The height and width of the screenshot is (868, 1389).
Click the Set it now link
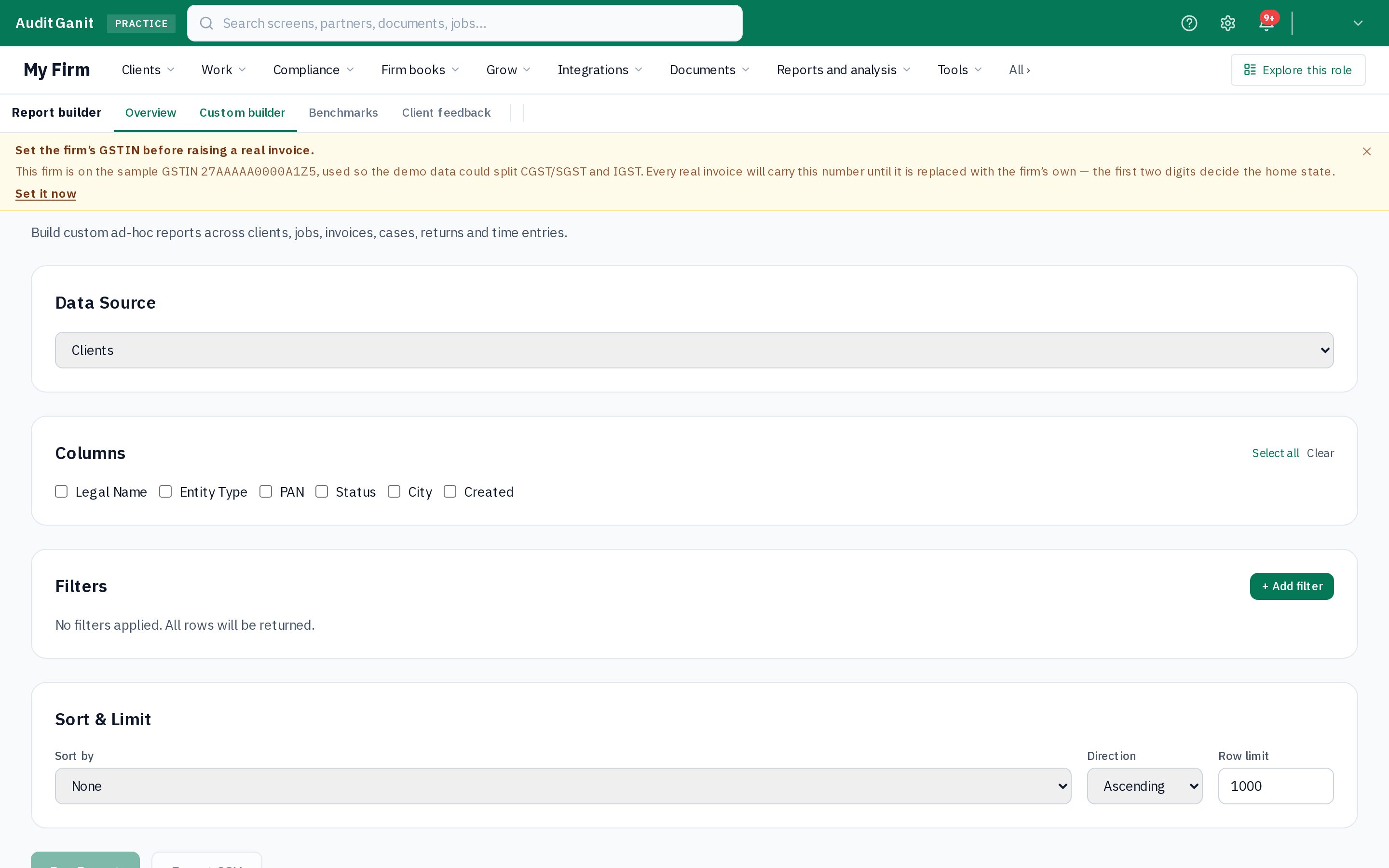tap(46, 194)
